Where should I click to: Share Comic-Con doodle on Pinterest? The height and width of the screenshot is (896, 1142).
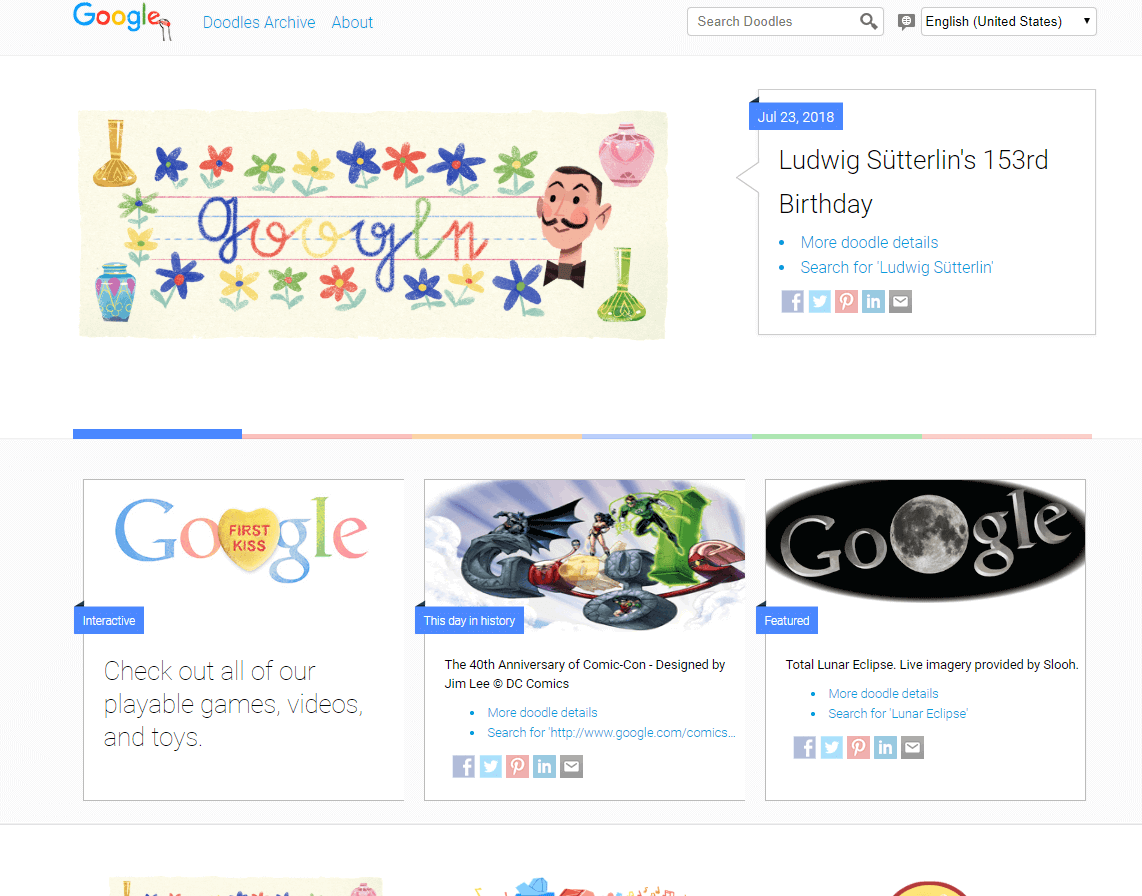pos(517,766)
